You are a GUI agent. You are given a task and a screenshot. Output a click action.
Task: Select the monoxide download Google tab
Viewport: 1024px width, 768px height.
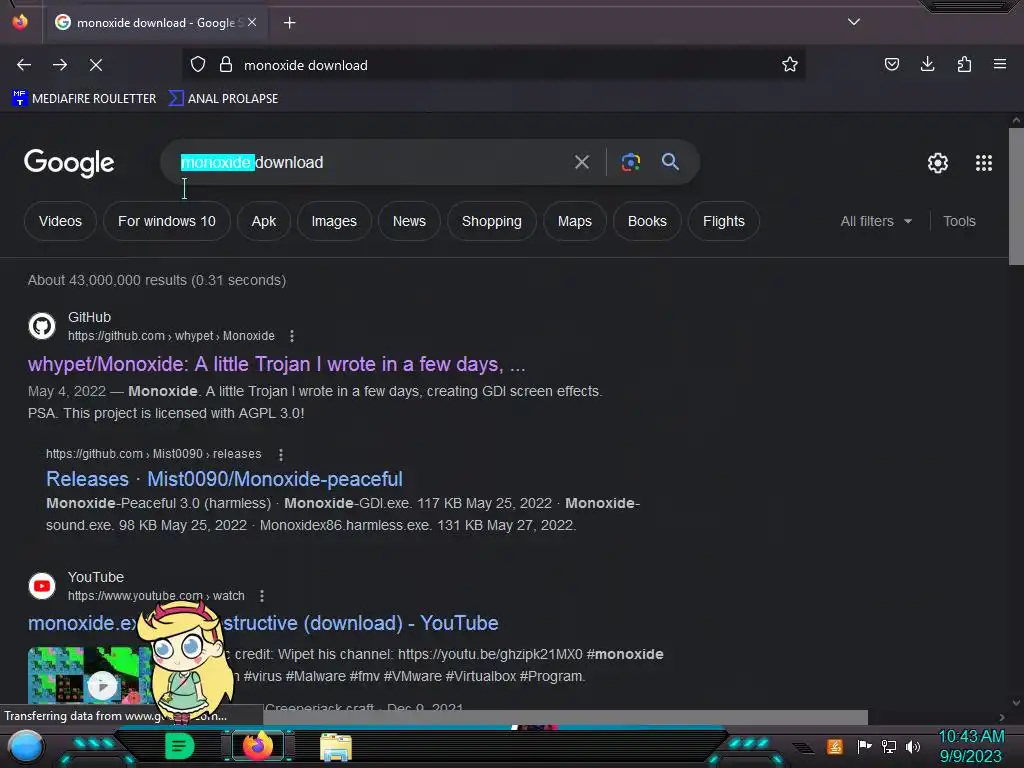(155, 23)
